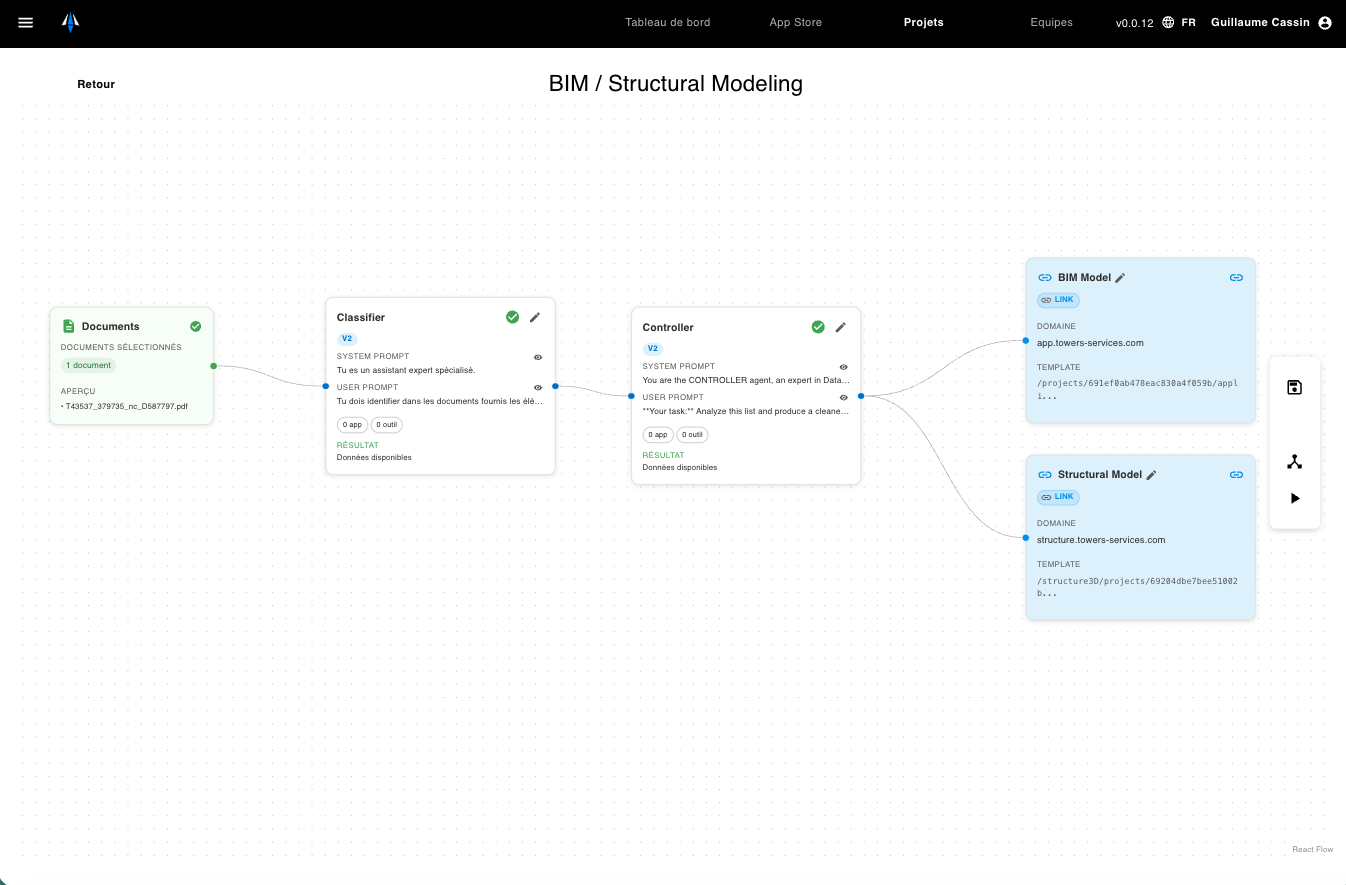Select the workflow/branch icon in the floating toolbar
Viewport: 1346px width, 885px height.
point(1294,461)
